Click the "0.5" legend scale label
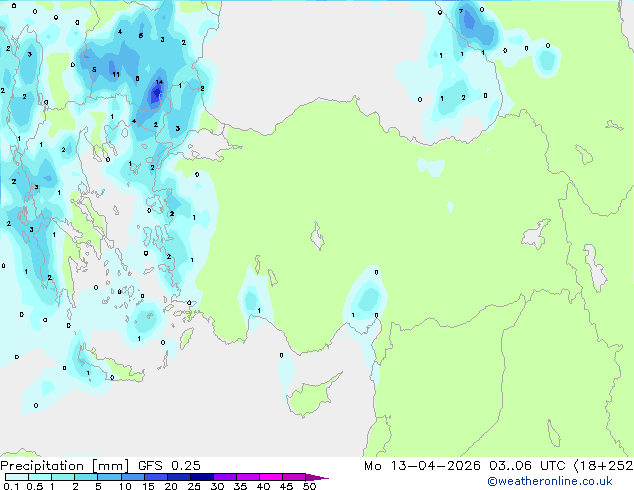This screenshot has width=634, height=490. pos(35,486)
